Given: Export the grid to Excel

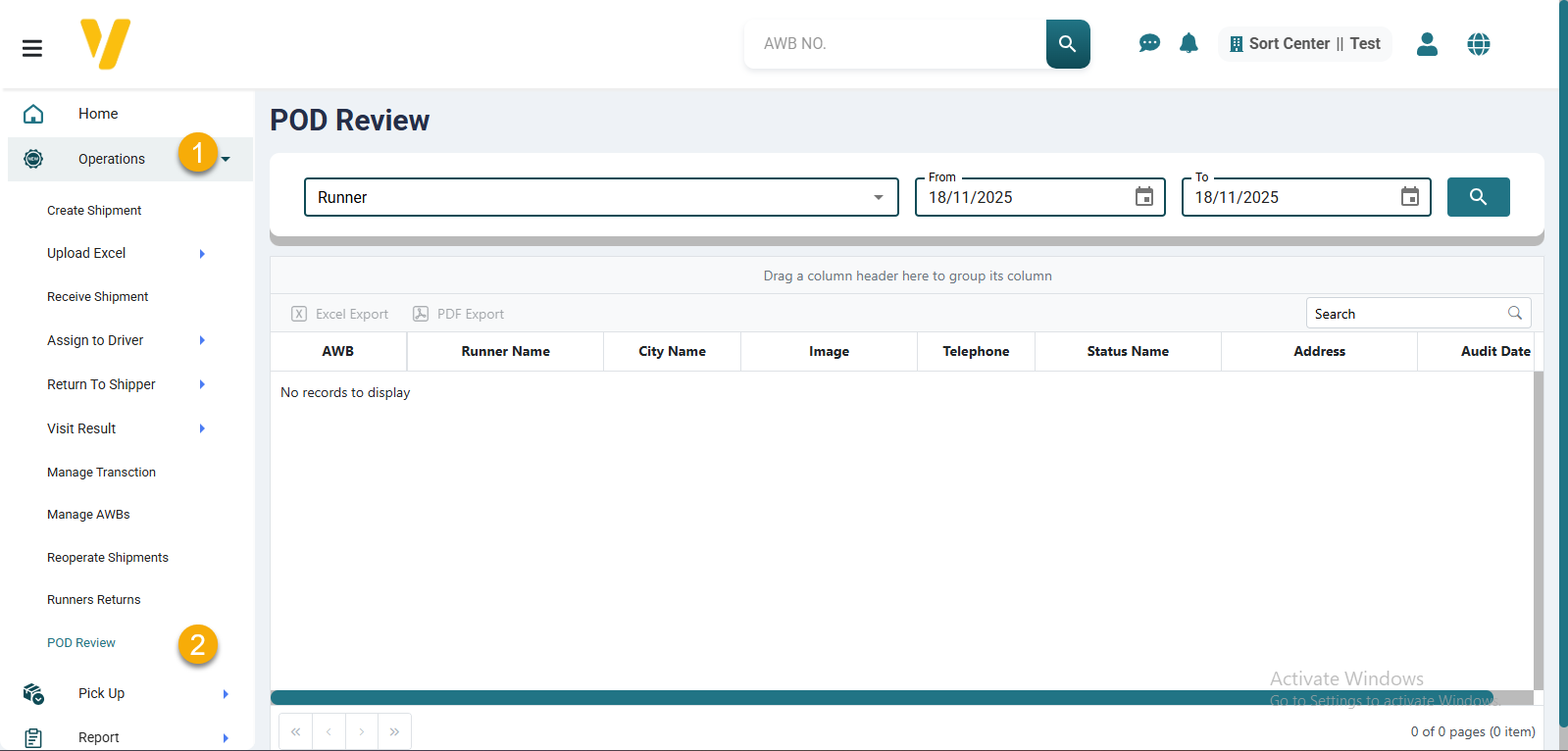Looking at the screenshot, I should (x=340, y=314).
